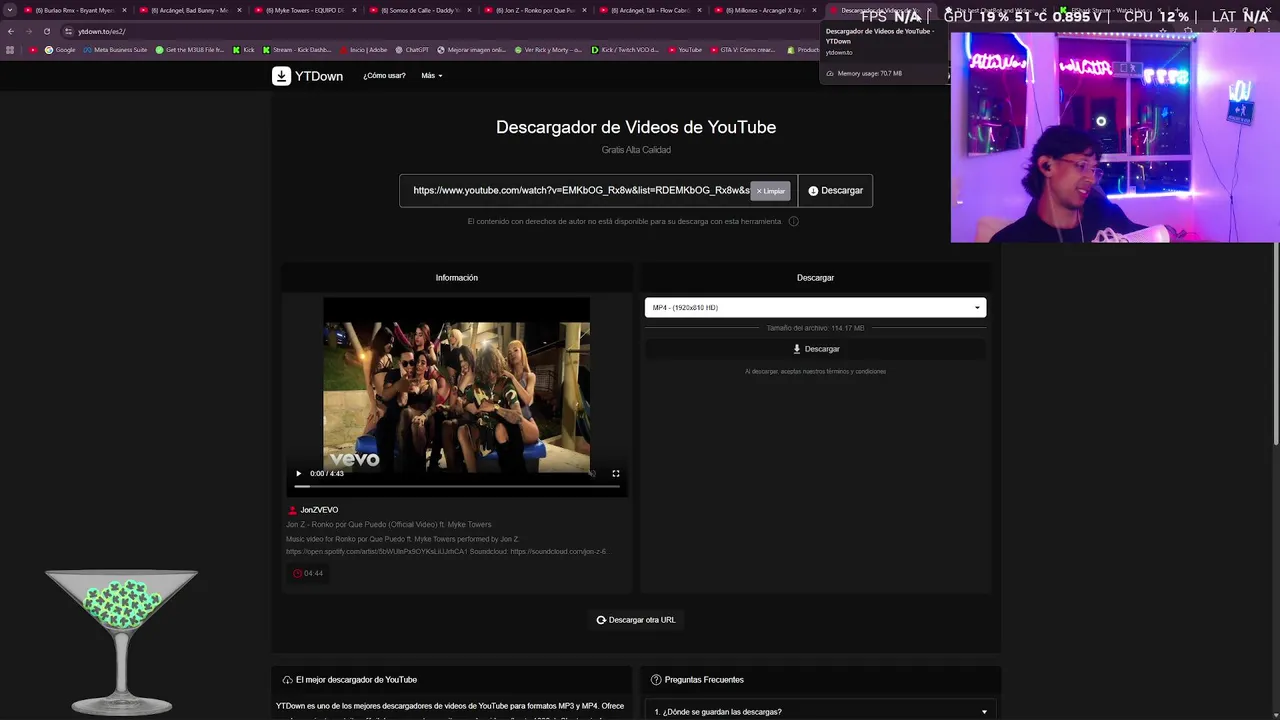1280x720 pixels.
Task: Enter fullscreen on the video preview
Action: point(616,473)
